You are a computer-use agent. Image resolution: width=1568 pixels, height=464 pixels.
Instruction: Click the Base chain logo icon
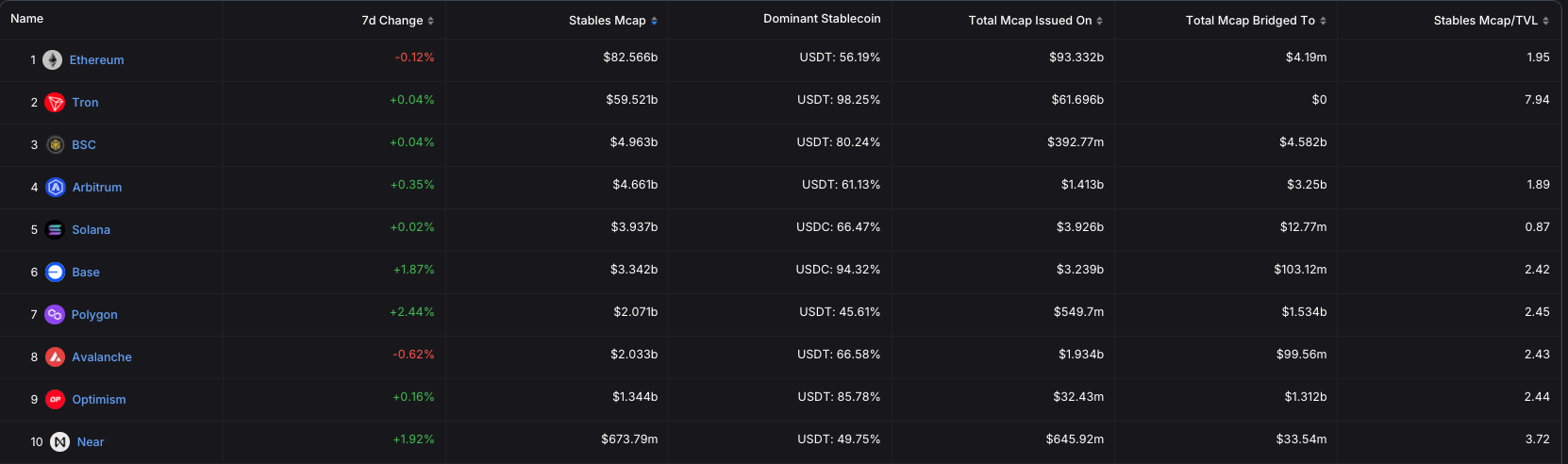tap(55, 273)
